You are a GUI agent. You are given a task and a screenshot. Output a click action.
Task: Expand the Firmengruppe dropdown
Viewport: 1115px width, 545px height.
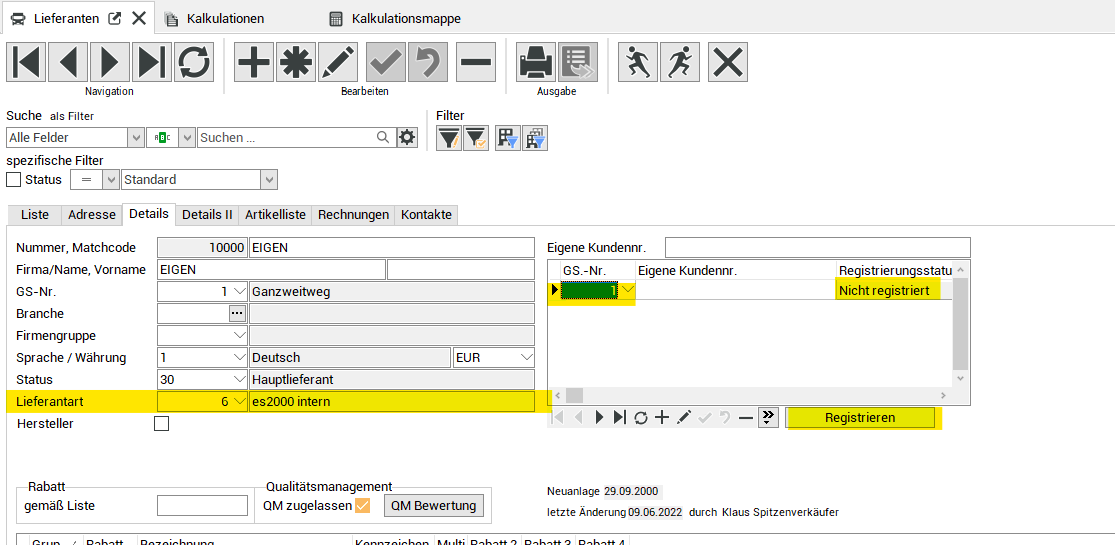coord(238,335)
